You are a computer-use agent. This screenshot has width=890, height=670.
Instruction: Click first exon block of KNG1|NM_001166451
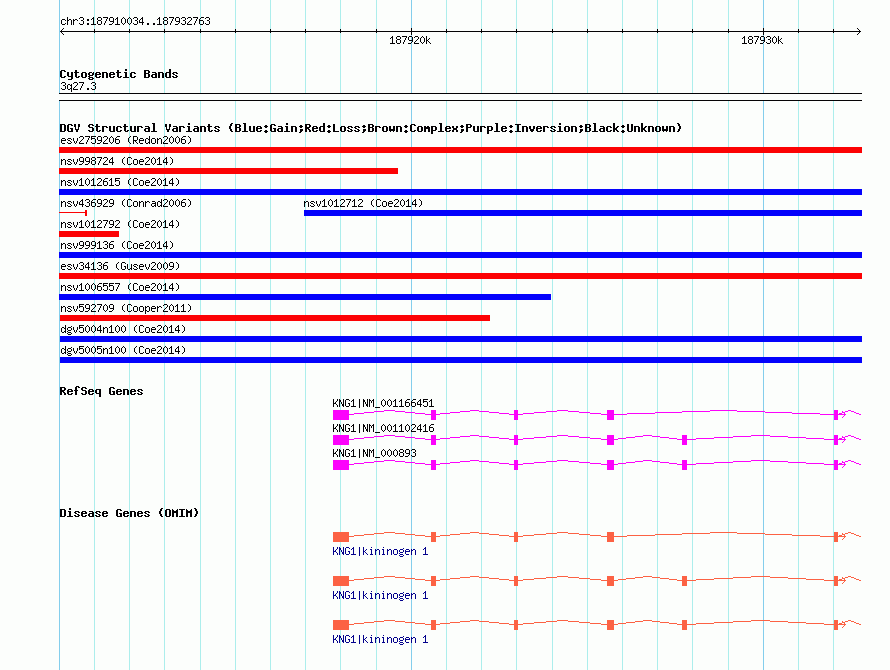pos(341,415)
